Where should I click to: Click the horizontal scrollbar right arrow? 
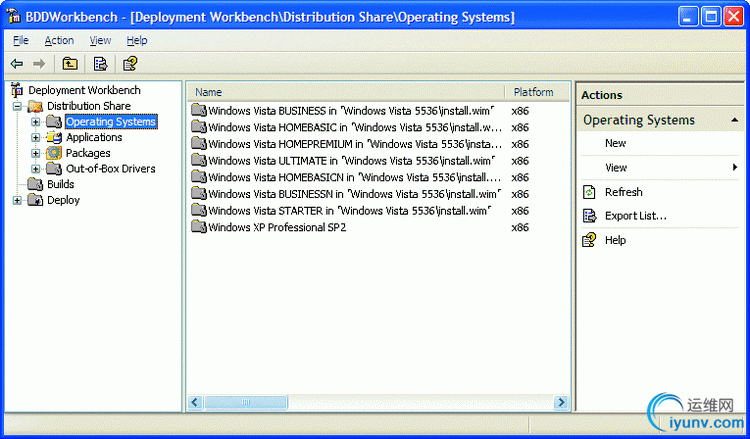tap(562, 403)
